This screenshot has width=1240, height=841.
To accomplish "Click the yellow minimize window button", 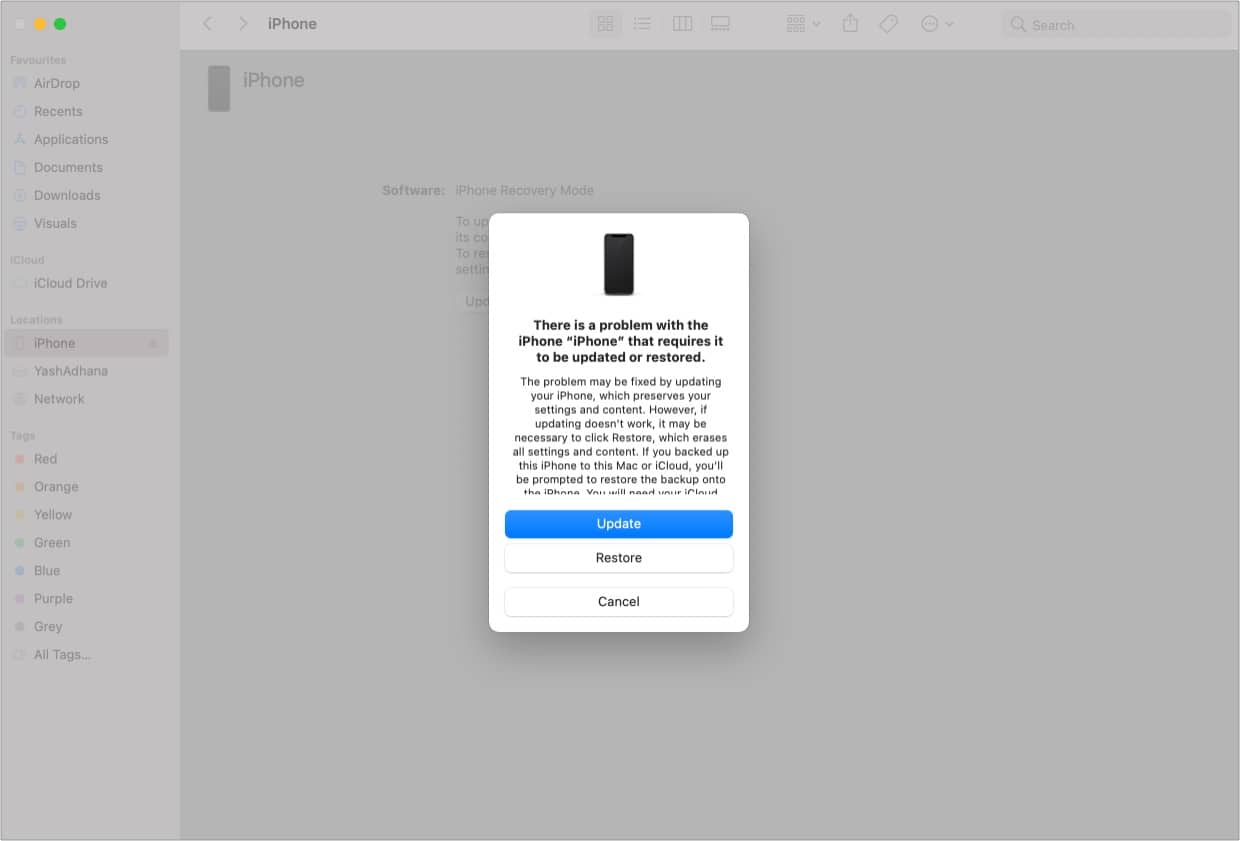I will (40, 24).
